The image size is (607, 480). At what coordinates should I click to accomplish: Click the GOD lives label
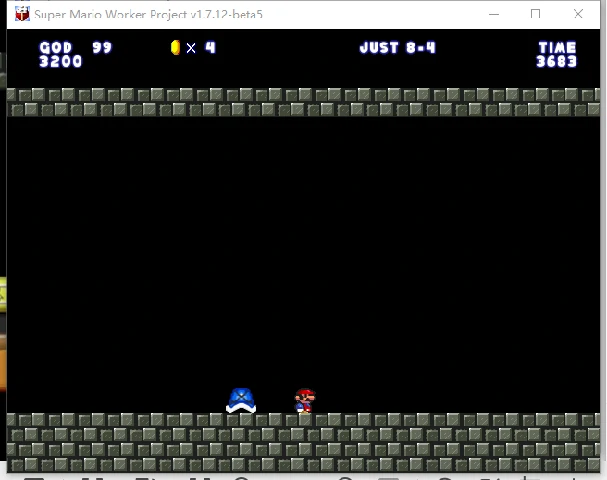coord(56,48)
